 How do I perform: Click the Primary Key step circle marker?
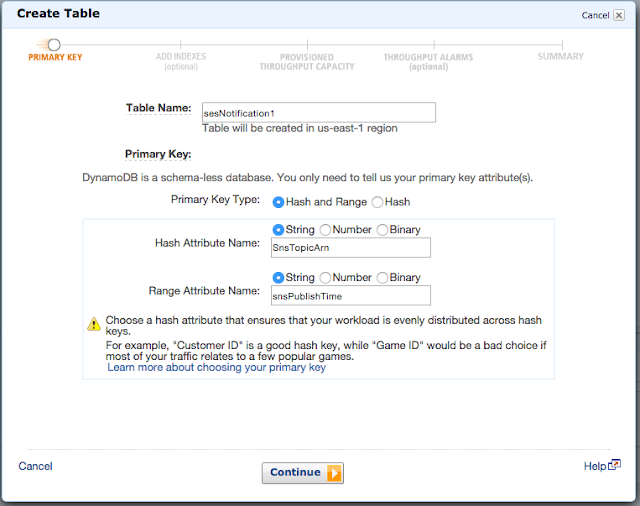(x=53, y=44)
